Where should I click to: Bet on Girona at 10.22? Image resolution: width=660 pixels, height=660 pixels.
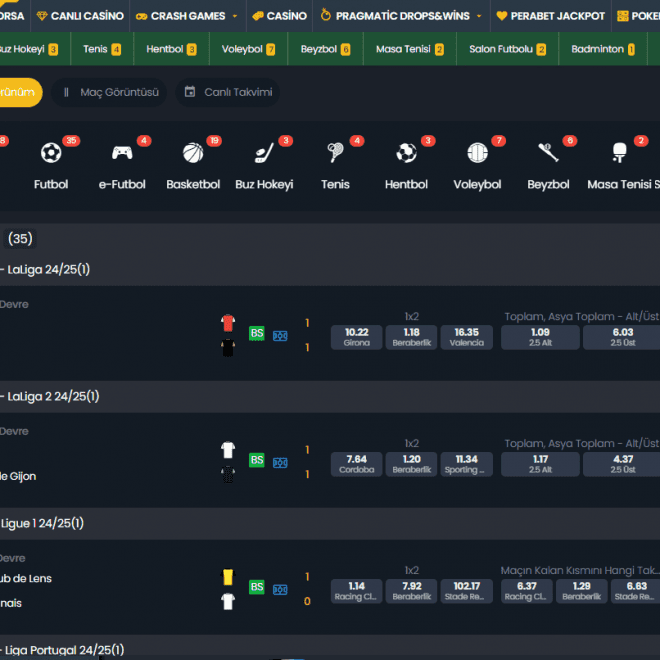coord(357,337)
